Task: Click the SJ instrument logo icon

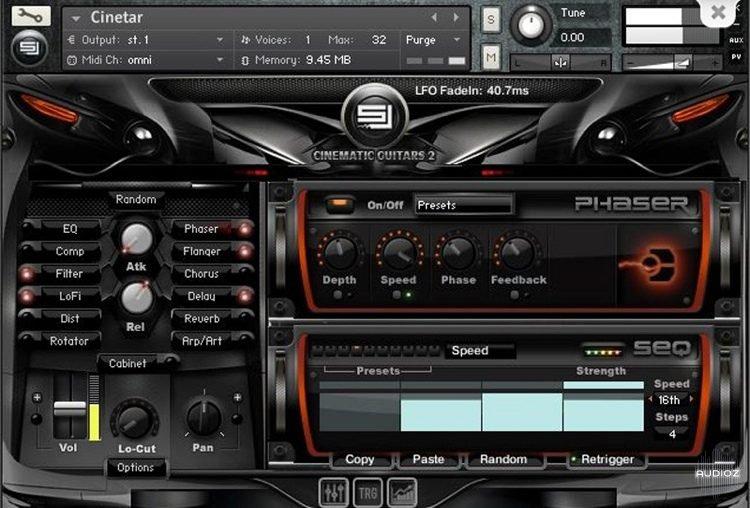Action: point(29,48)
